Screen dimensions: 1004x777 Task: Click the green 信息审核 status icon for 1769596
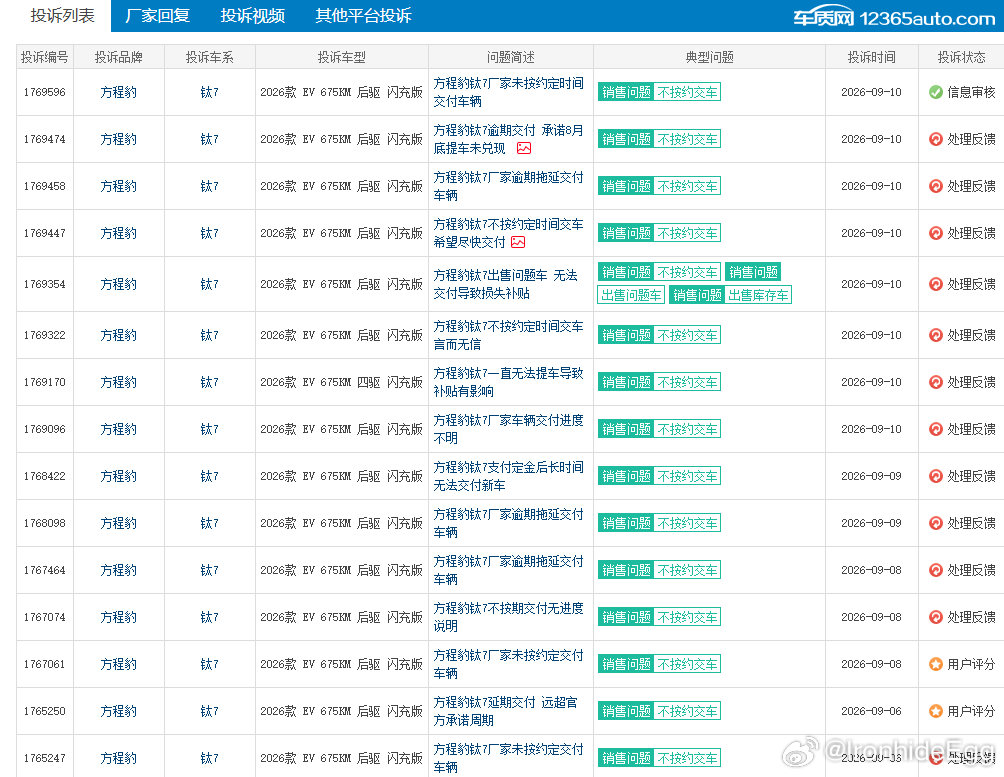[935, 92]
